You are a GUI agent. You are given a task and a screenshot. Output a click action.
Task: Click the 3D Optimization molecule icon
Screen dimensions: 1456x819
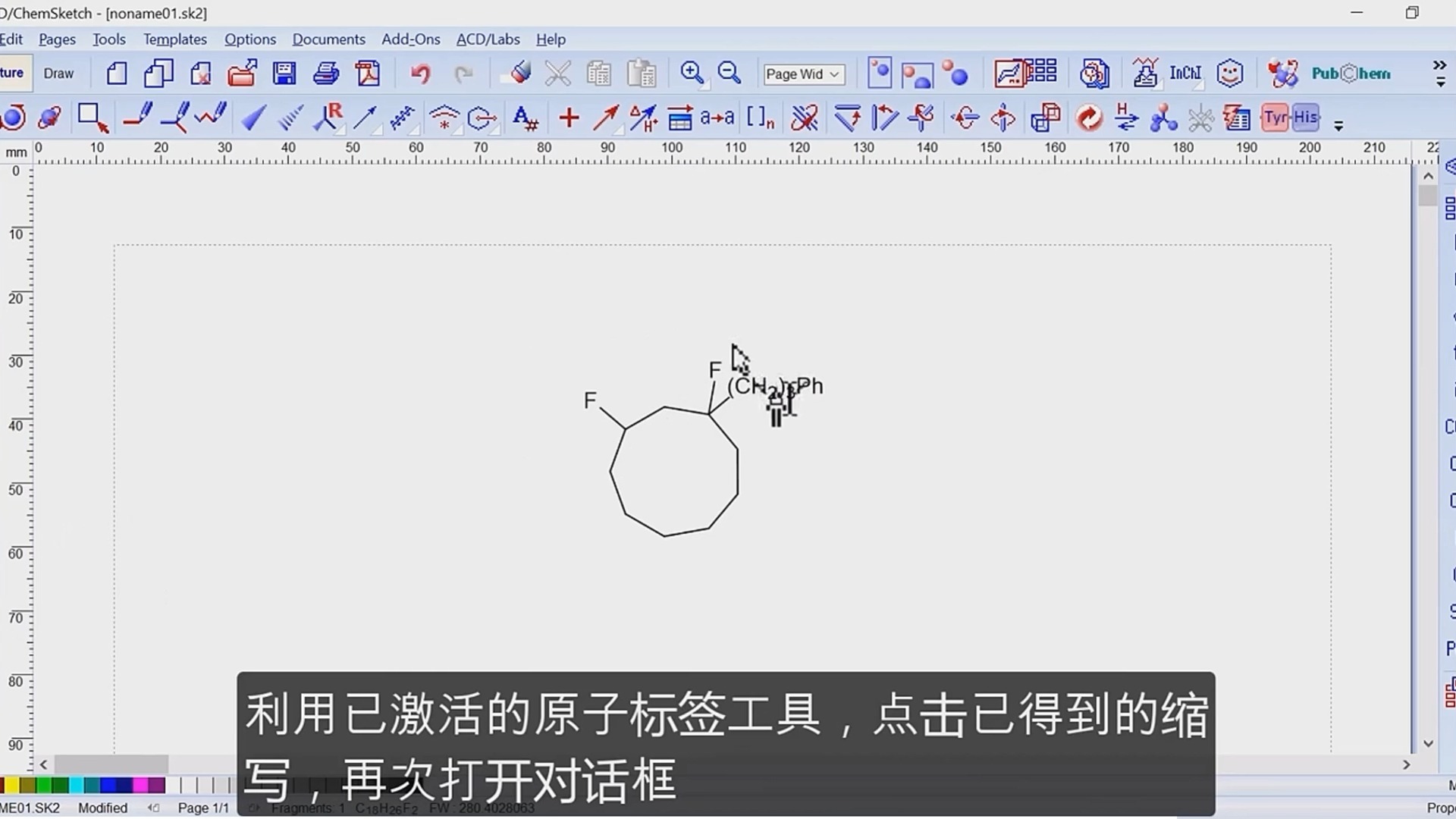click(x=1163, y=118)
